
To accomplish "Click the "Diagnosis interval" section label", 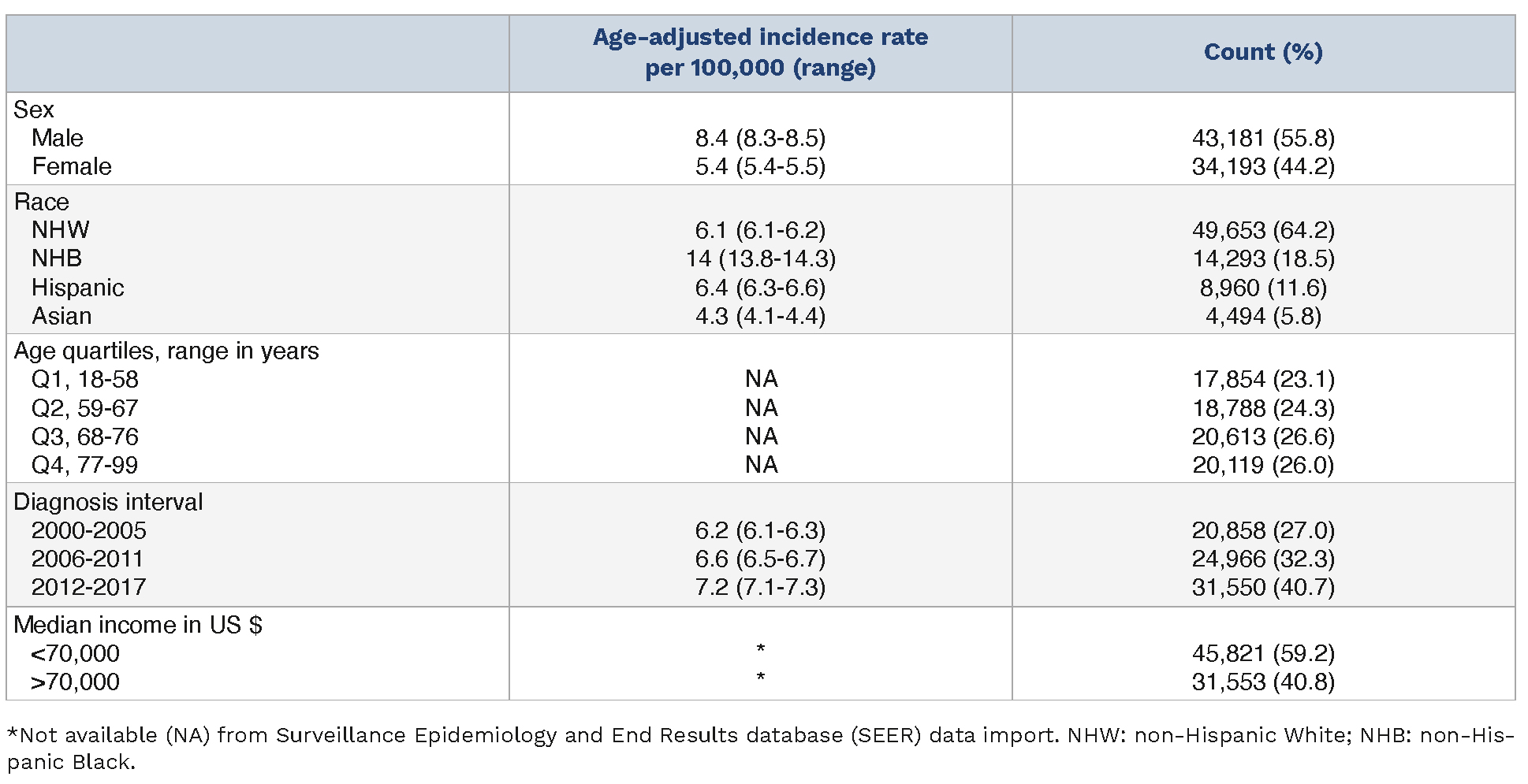I will coord(108,502).
